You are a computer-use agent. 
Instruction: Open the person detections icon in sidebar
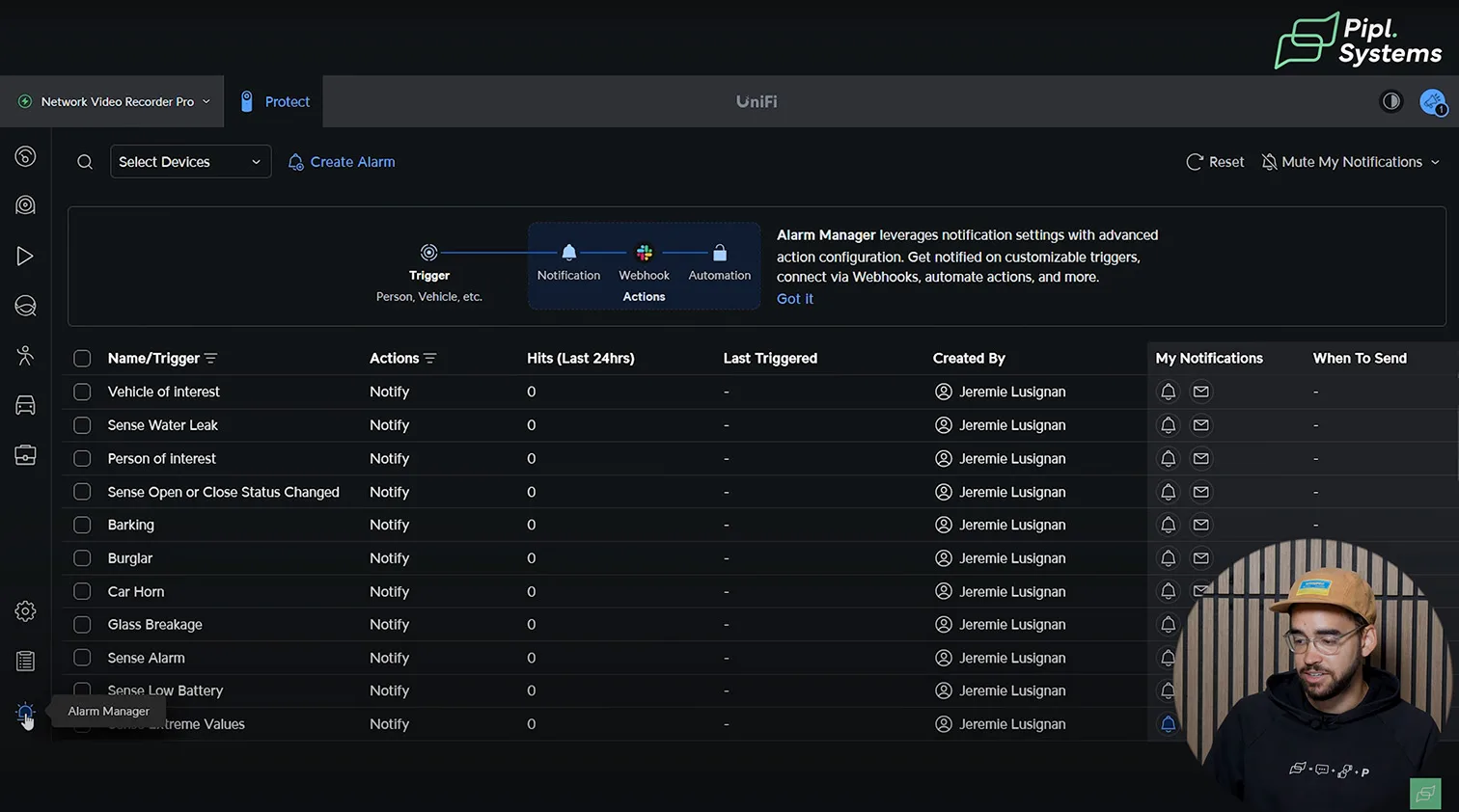pos(26,356)
